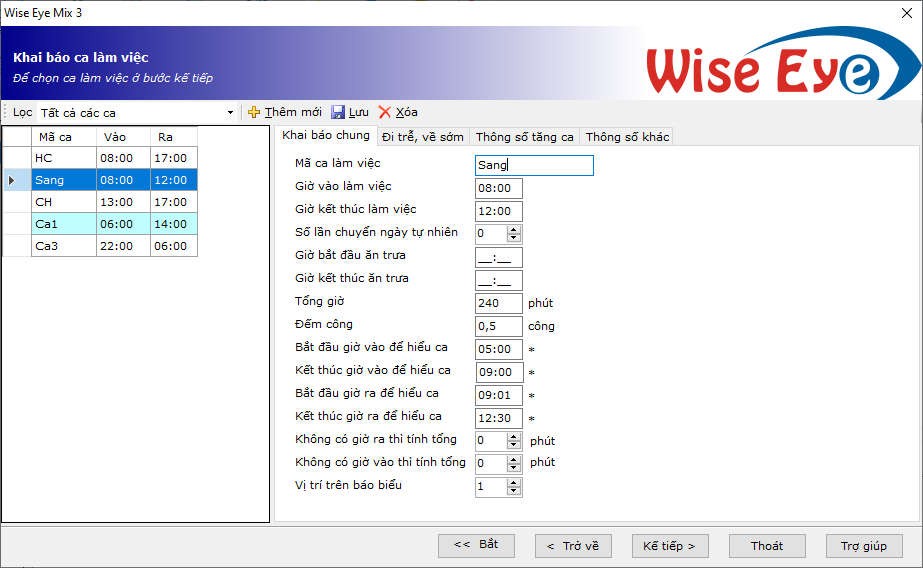Click the Thêm mới add icon
Image resolution: width=923 pixels, height=568 pixels.
pyautogui.click(x=254, y=112)
